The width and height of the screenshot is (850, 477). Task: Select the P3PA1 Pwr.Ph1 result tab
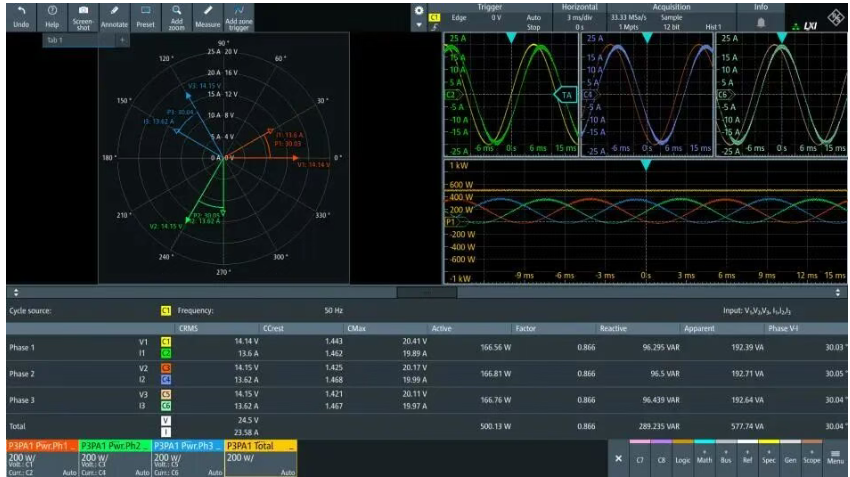point(43,458)
